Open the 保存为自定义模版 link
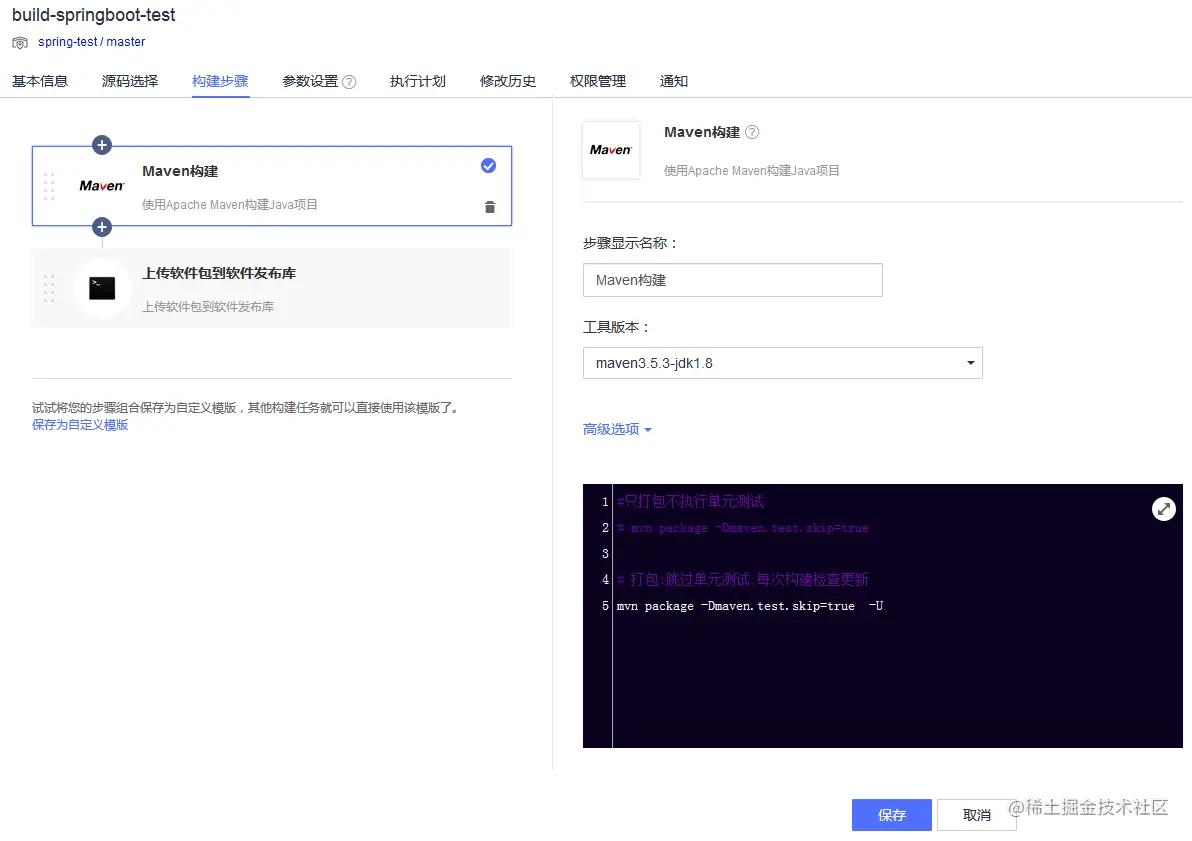Viewport: 1192px width, 841px height. click(x=79, y=424)
